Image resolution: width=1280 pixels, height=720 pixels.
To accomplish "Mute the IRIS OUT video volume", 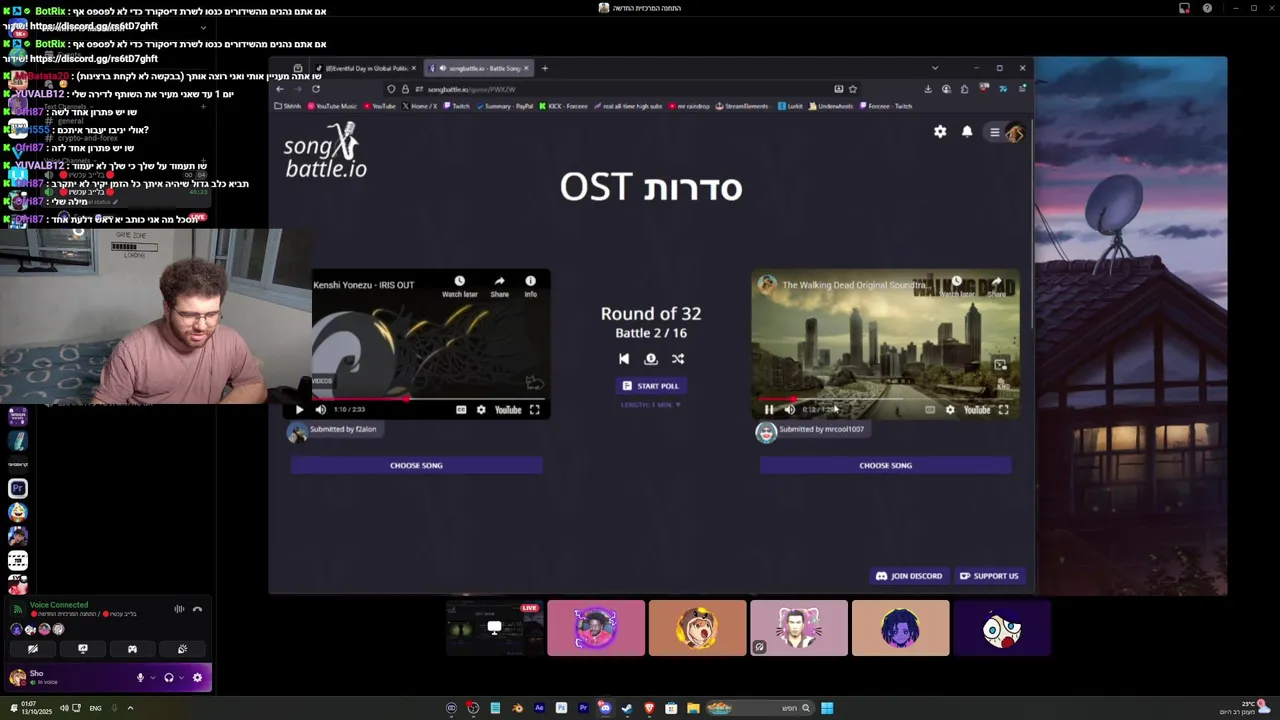I will 320,410.
